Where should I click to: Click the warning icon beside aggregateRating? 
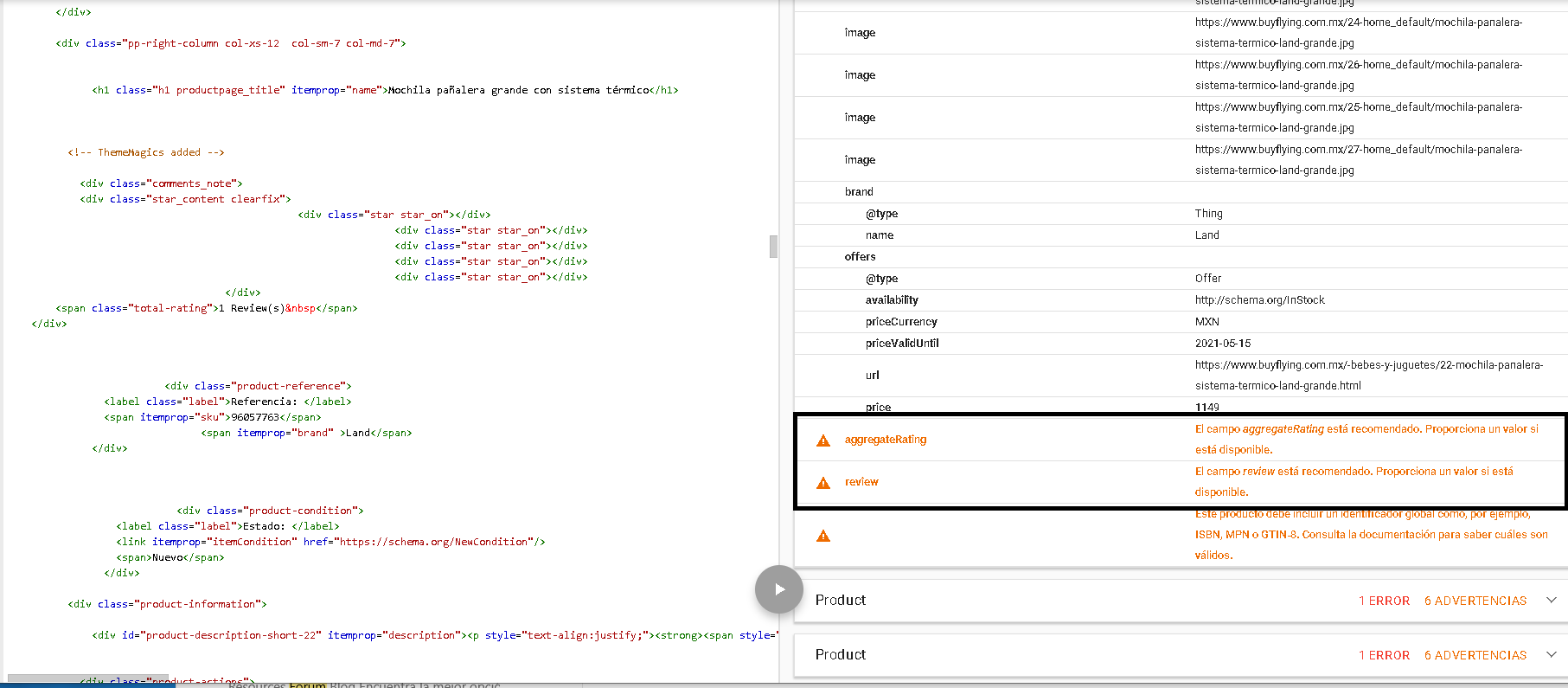tap(823, 440)
